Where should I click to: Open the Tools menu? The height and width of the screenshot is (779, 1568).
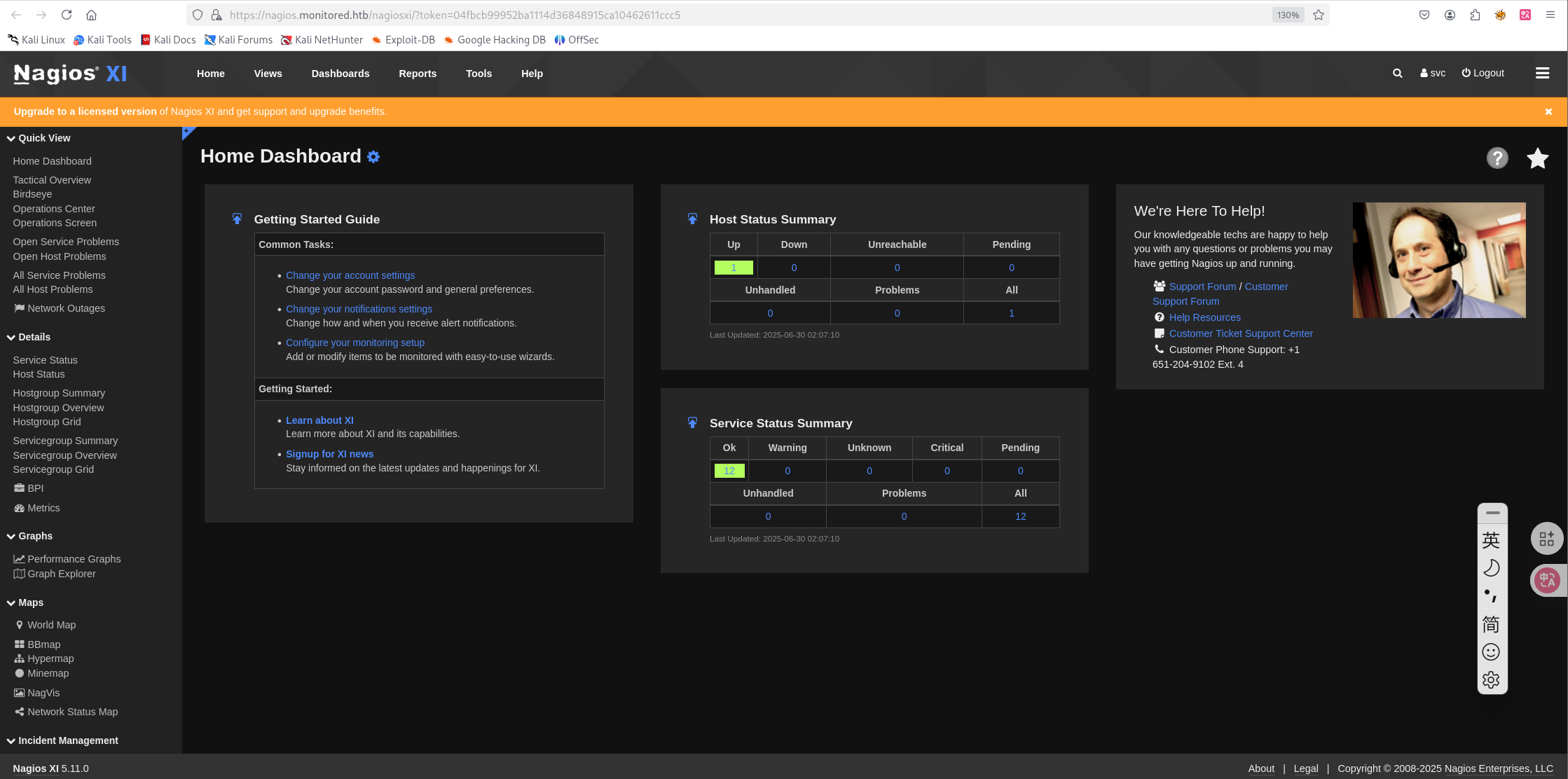click(x=479, y=74)
